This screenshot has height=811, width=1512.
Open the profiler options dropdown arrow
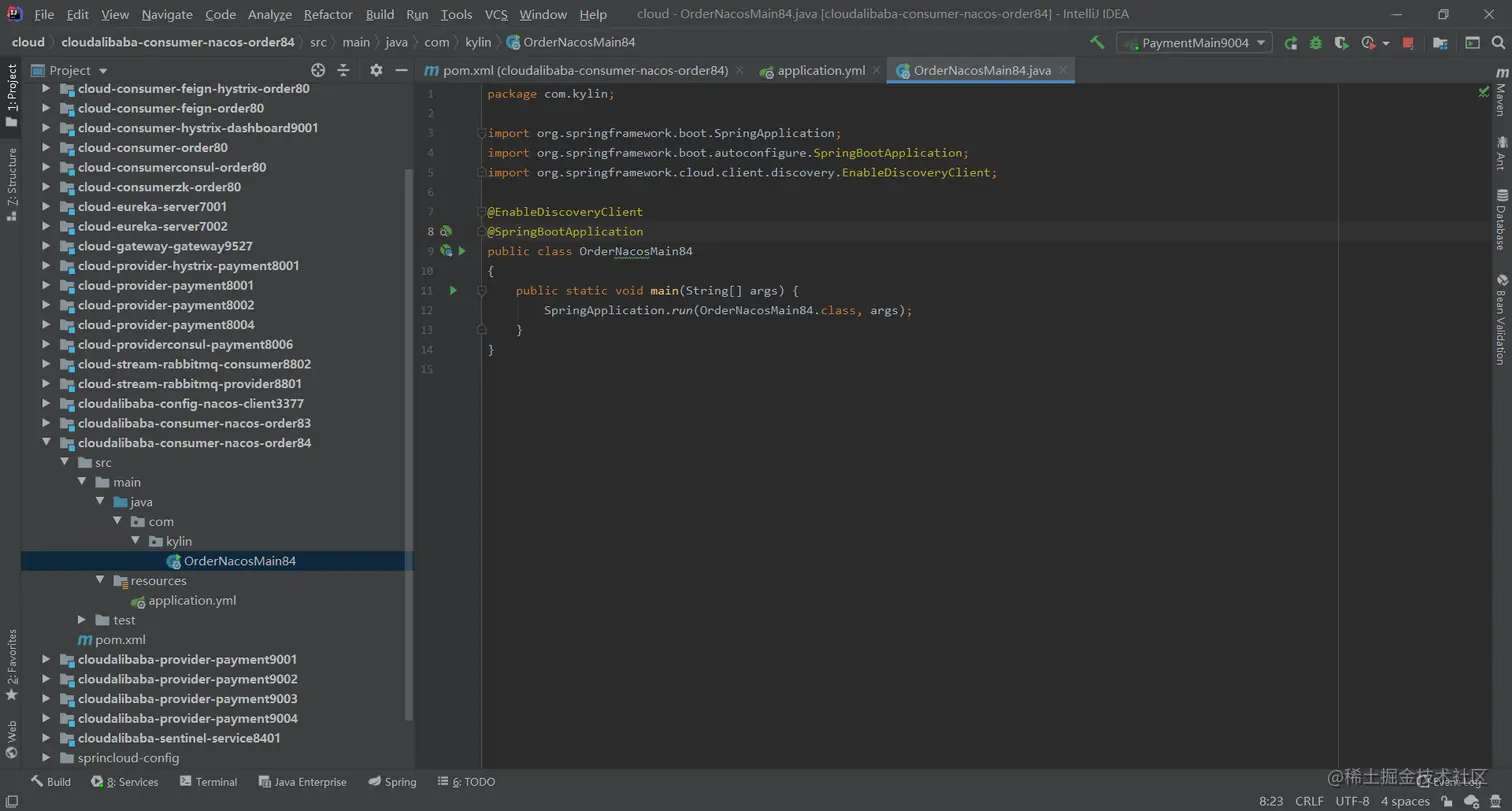pyautogui.click(x=1386, y=43)
